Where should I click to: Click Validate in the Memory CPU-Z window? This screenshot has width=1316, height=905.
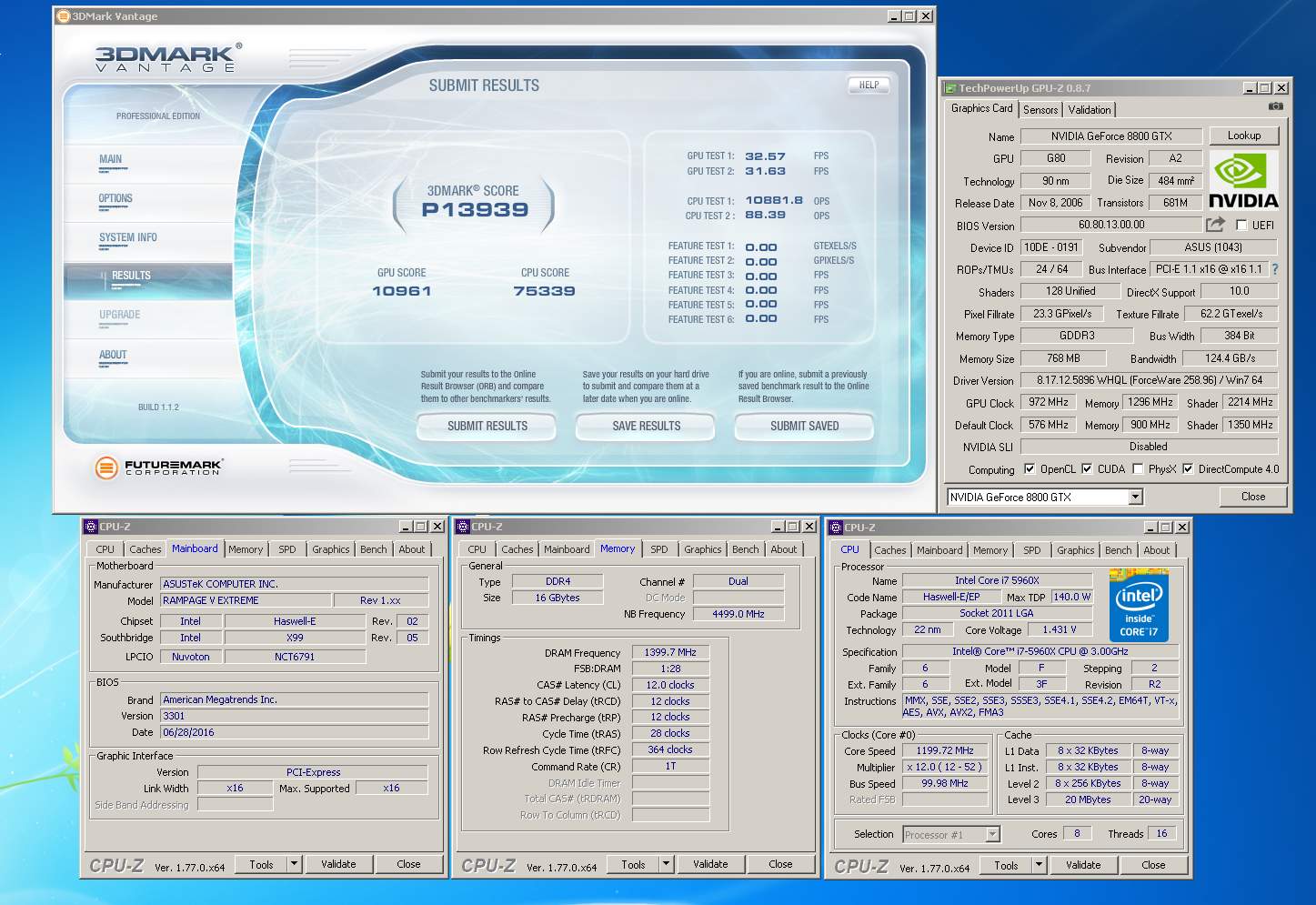click(x=709, y=864)
